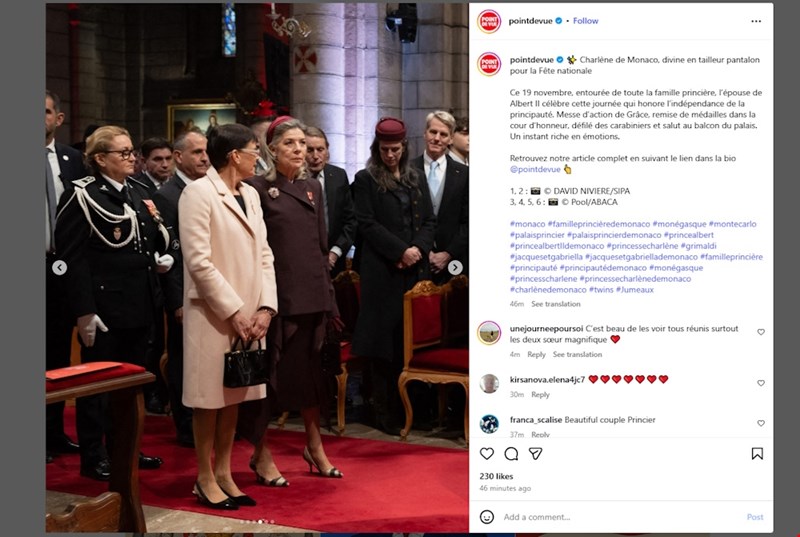
Task: Open the pointdevue profile picture in the header
Action: point(489,21)
